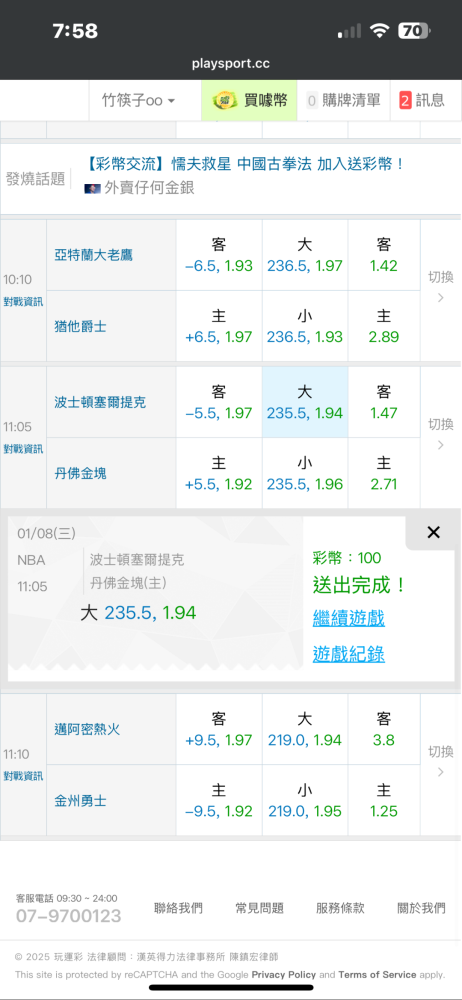Close the bet confirmation popup

click(x=433, y=533)
